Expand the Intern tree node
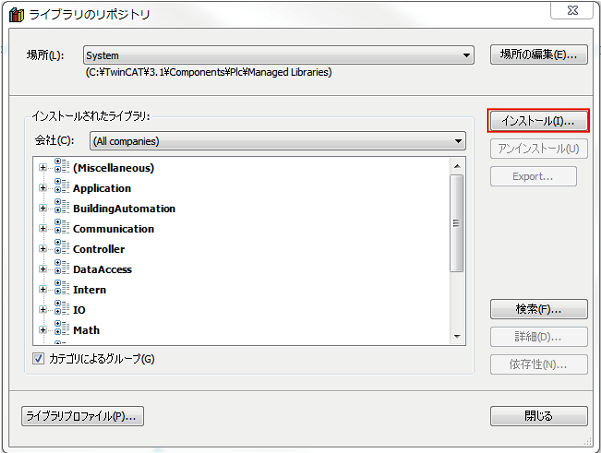Viewport: 601px width, 453px height. (43, 290)
